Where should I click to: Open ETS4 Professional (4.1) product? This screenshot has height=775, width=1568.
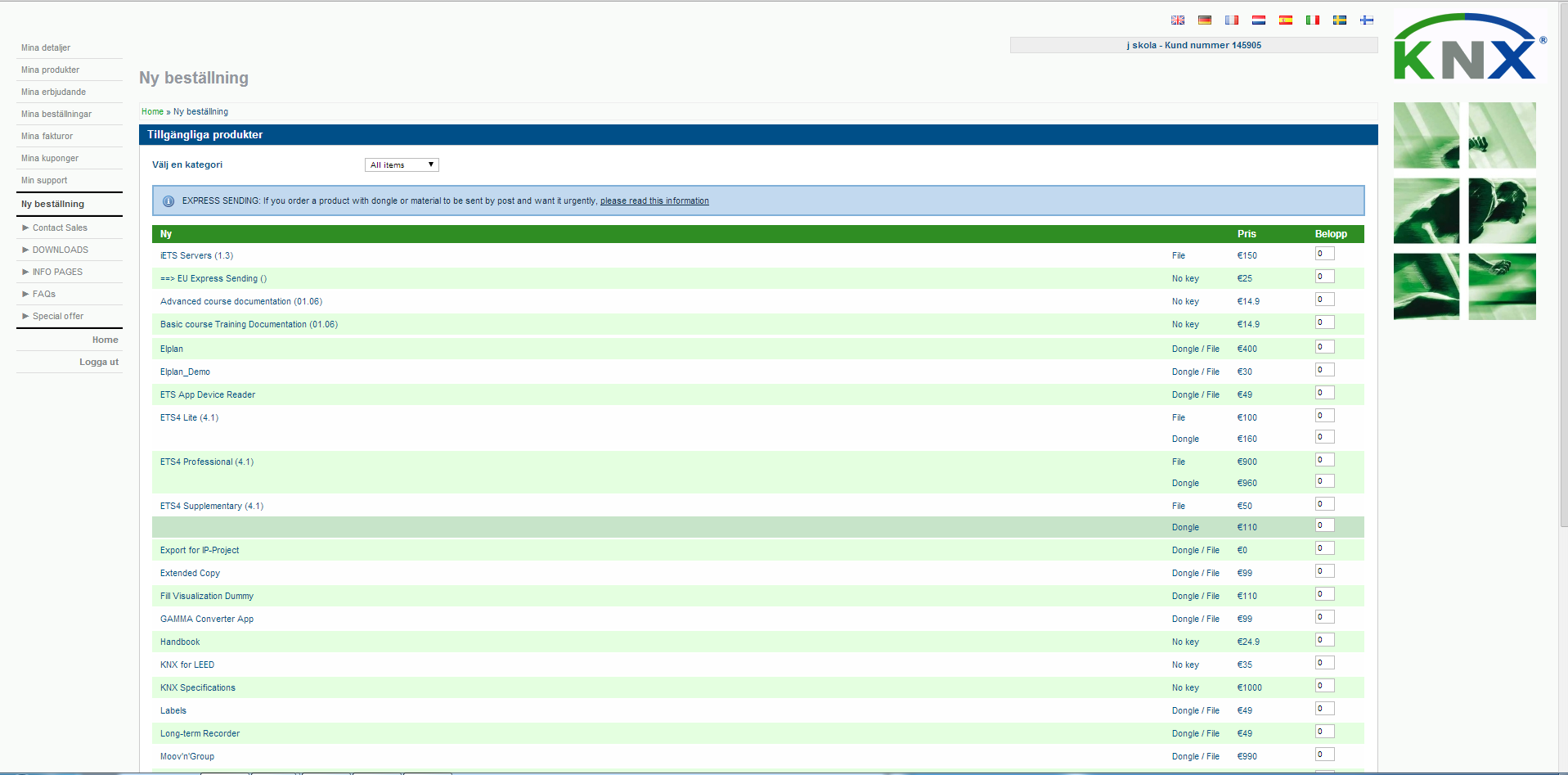click(207, 462)
